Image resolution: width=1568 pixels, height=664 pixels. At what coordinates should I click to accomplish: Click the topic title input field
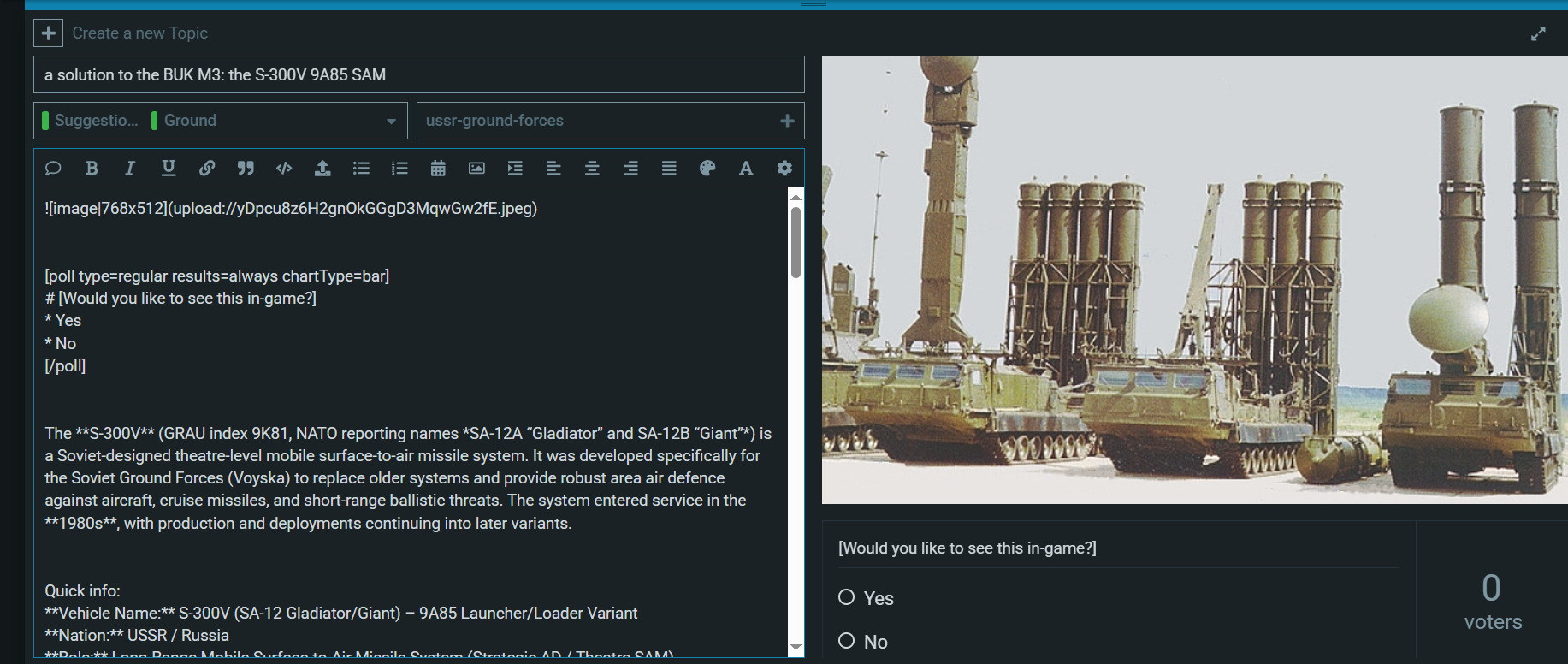pyautogui.click(x=418, y=75)
